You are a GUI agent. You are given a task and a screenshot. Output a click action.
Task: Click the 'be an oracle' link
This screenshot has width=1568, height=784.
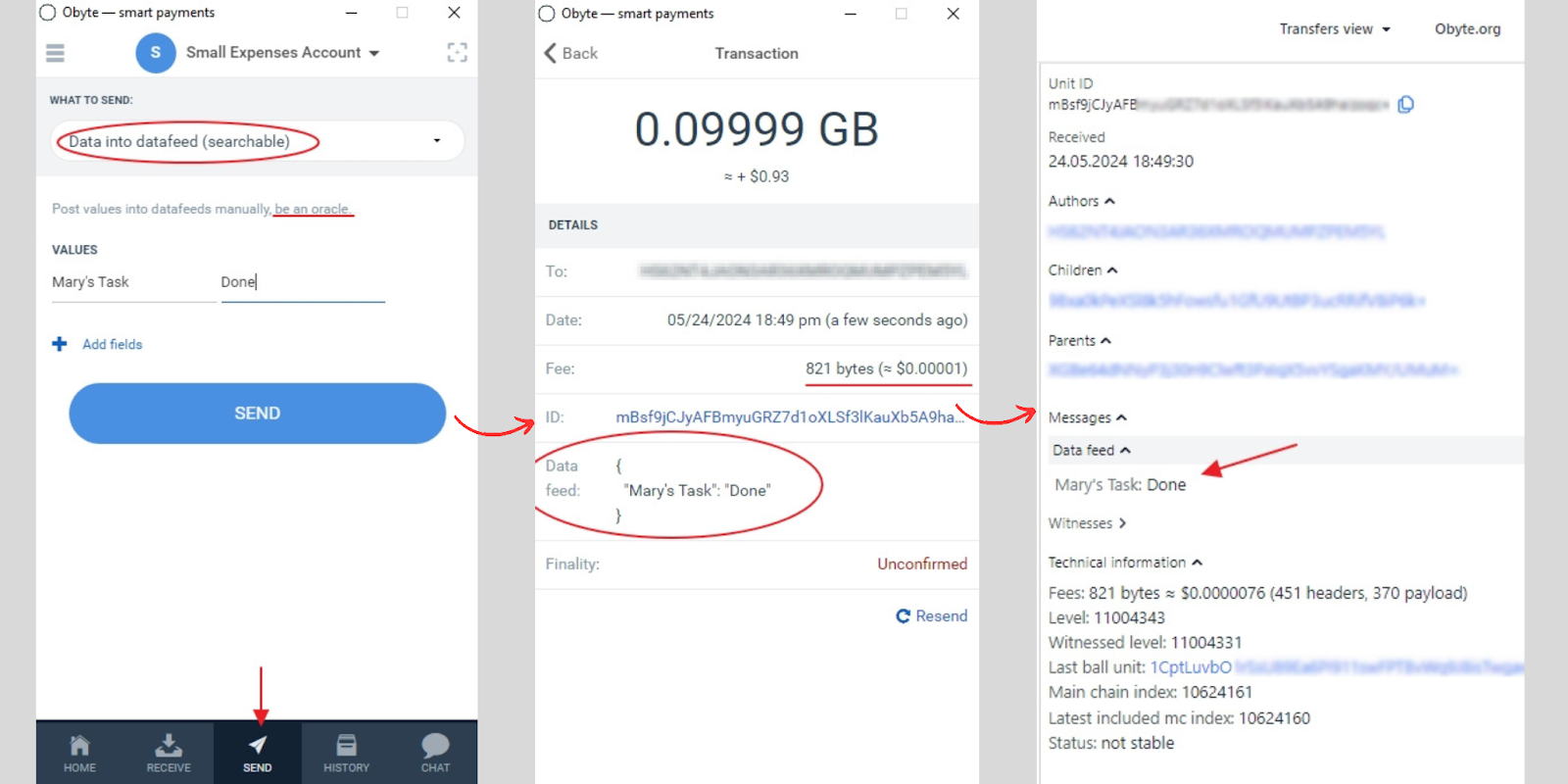point(312,209)
